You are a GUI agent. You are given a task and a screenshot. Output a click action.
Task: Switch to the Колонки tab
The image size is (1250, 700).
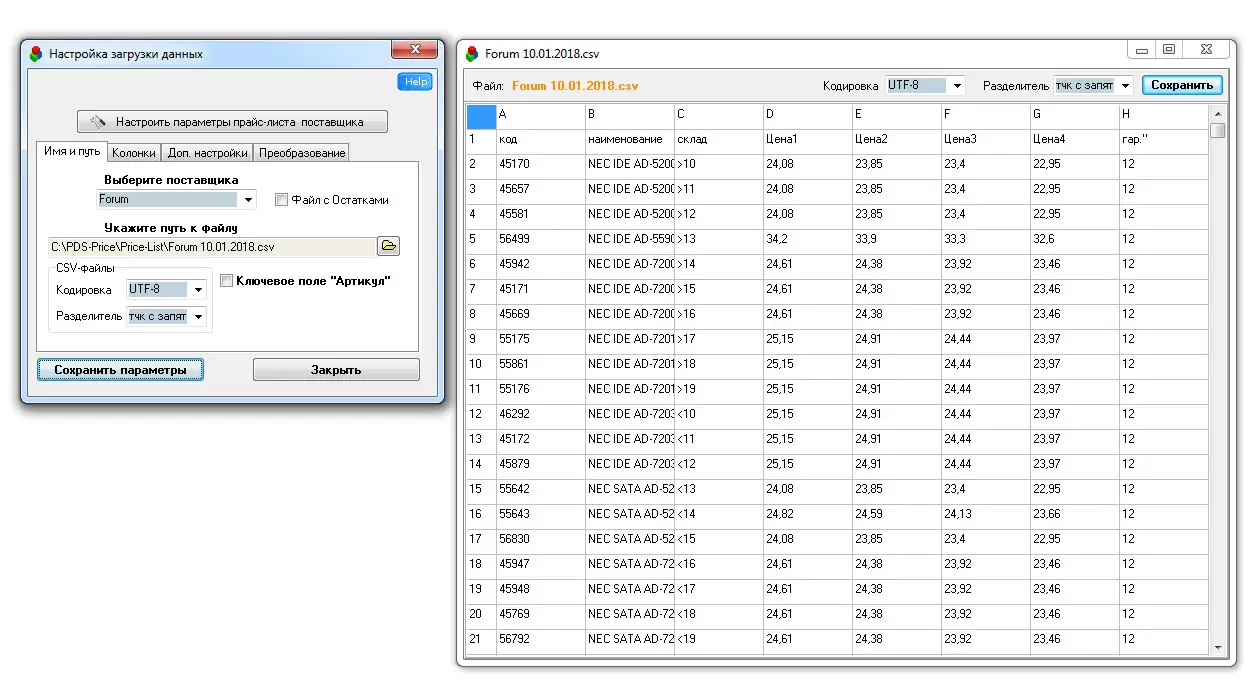coord(133,153)
